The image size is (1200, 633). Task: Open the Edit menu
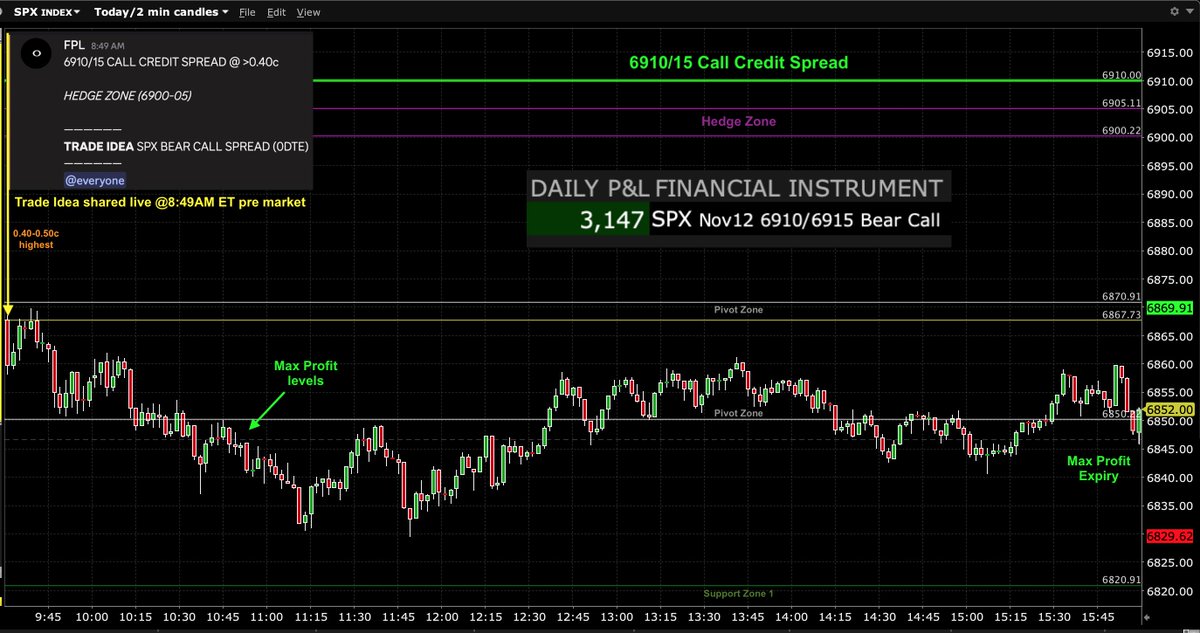(276, 12)
